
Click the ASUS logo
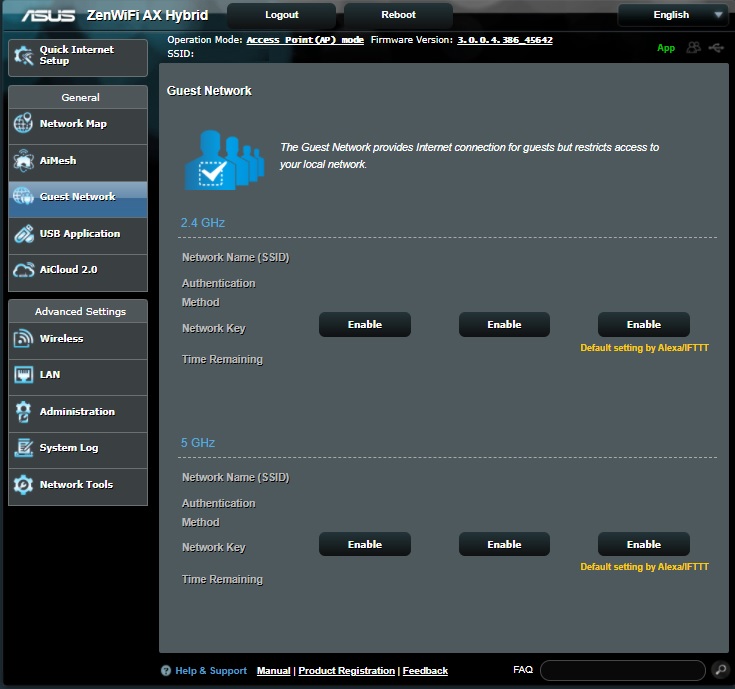click(x=48, y=15)
